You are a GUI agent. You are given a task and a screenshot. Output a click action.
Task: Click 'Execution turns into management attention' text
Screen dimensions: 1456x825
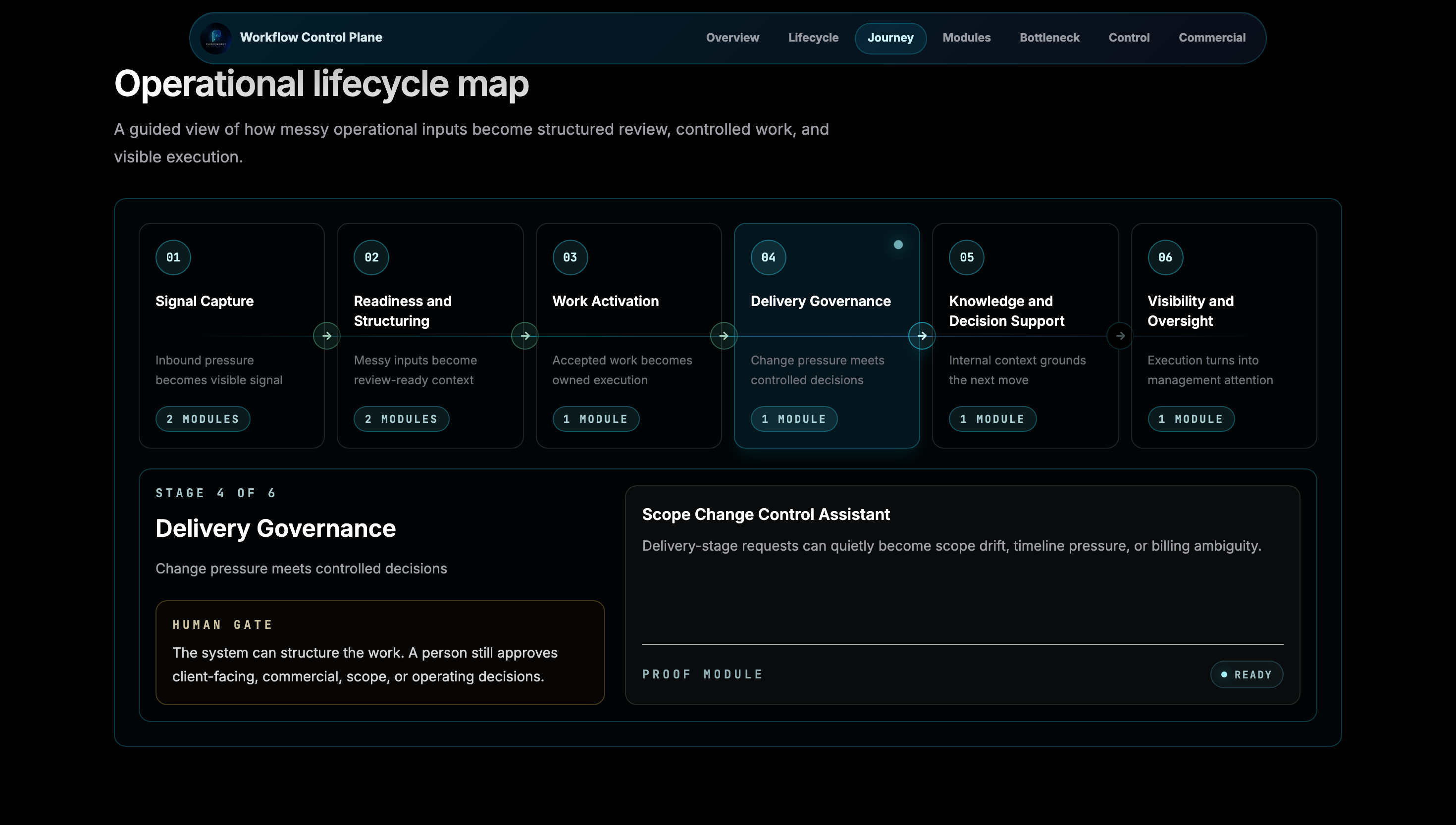point(1210,370)
